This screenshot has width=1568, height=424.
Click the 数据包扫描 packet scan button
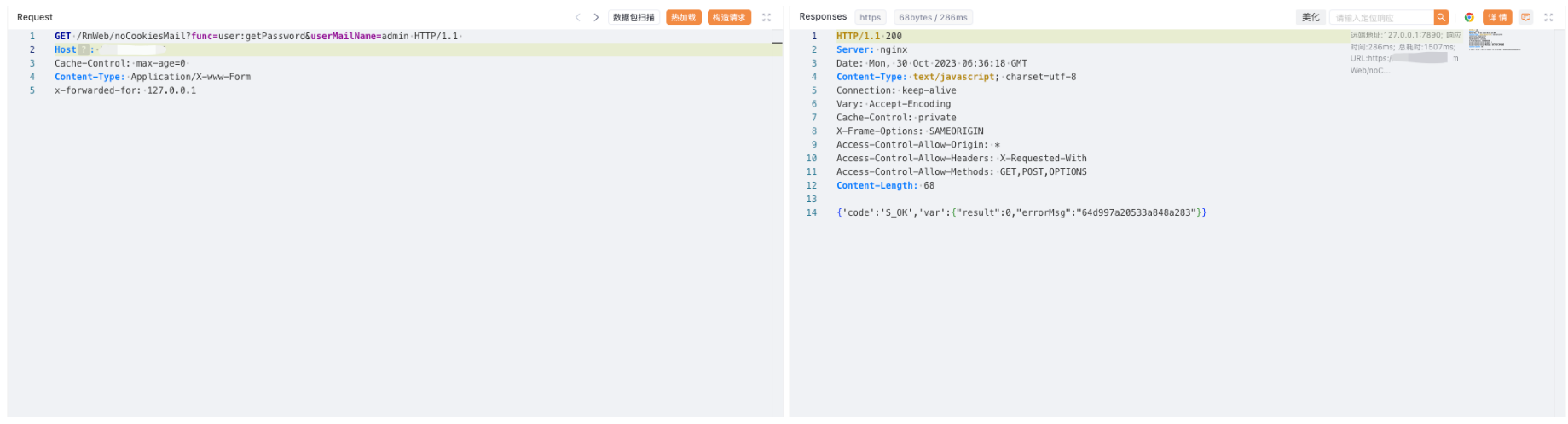634,17
